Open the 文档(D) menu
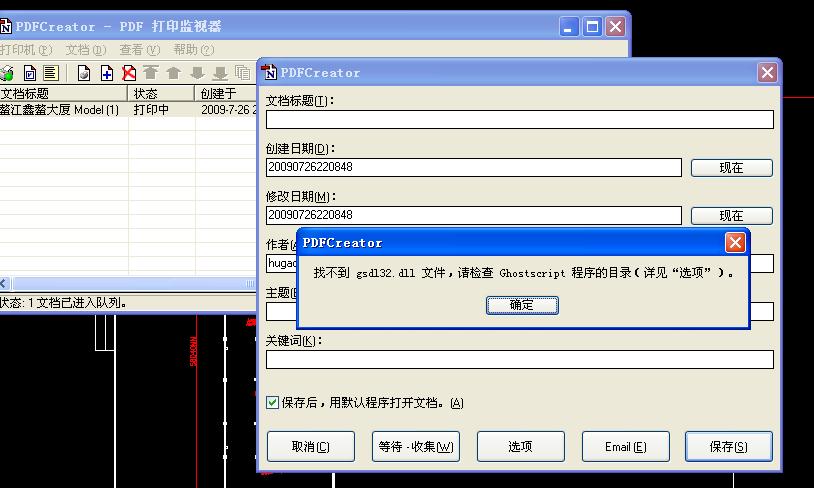 tap(86, 50)
